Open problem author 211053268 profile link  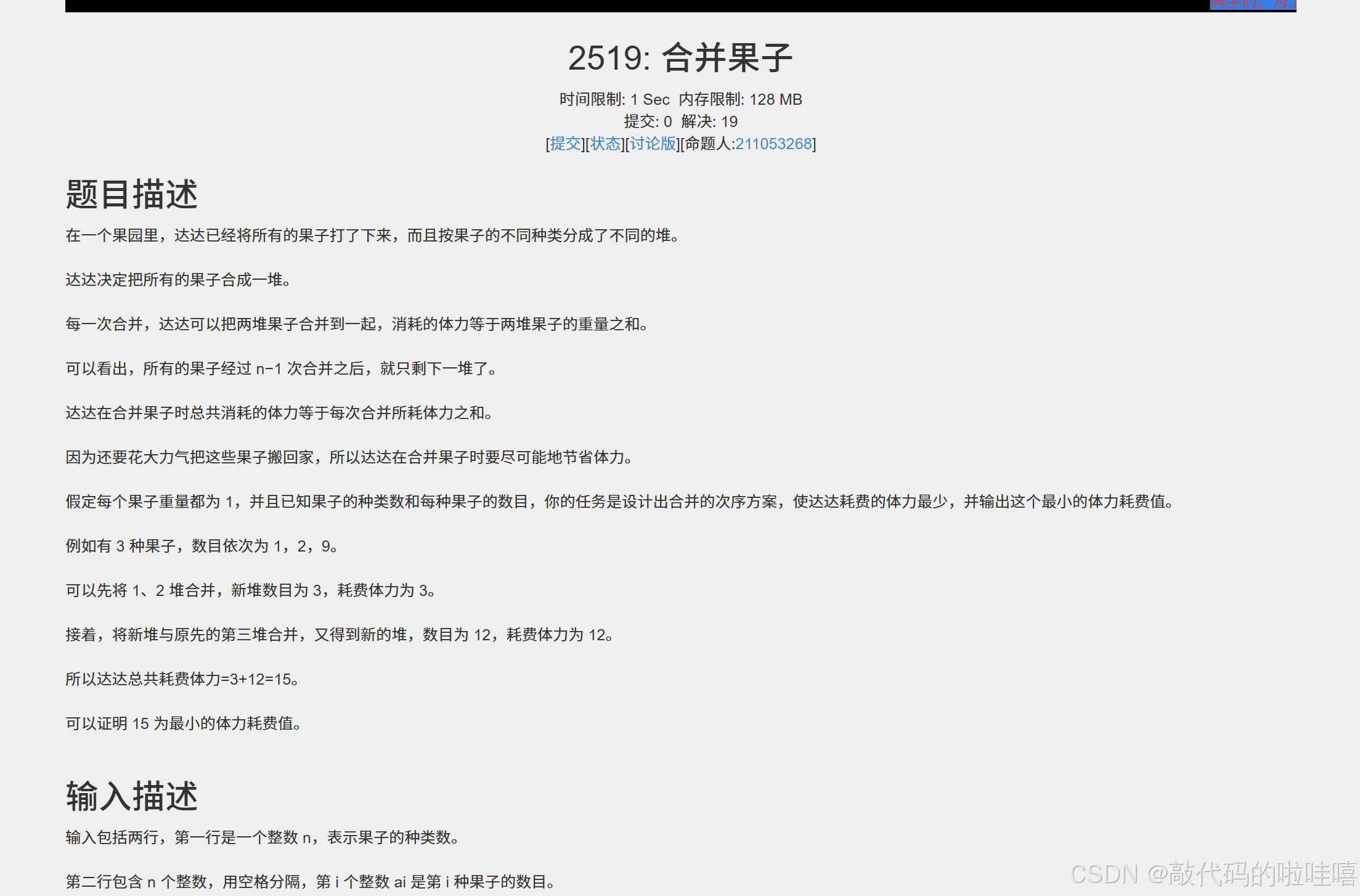pyautogui.click(x=773, y=144)
